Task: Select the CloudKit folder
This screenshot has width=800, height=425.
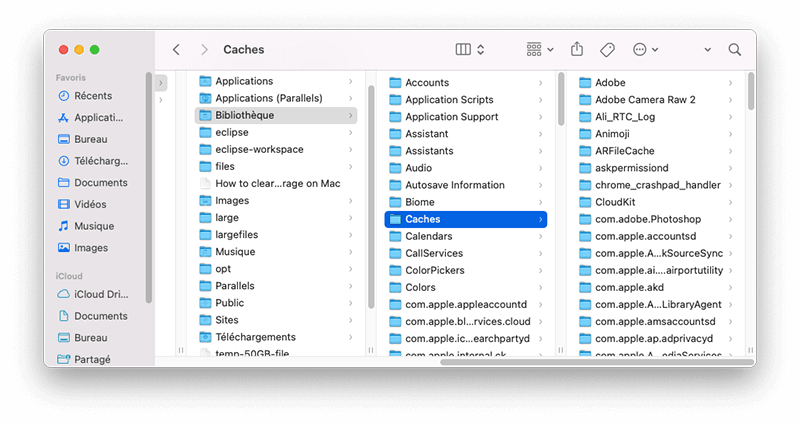Action: point(656,202)
